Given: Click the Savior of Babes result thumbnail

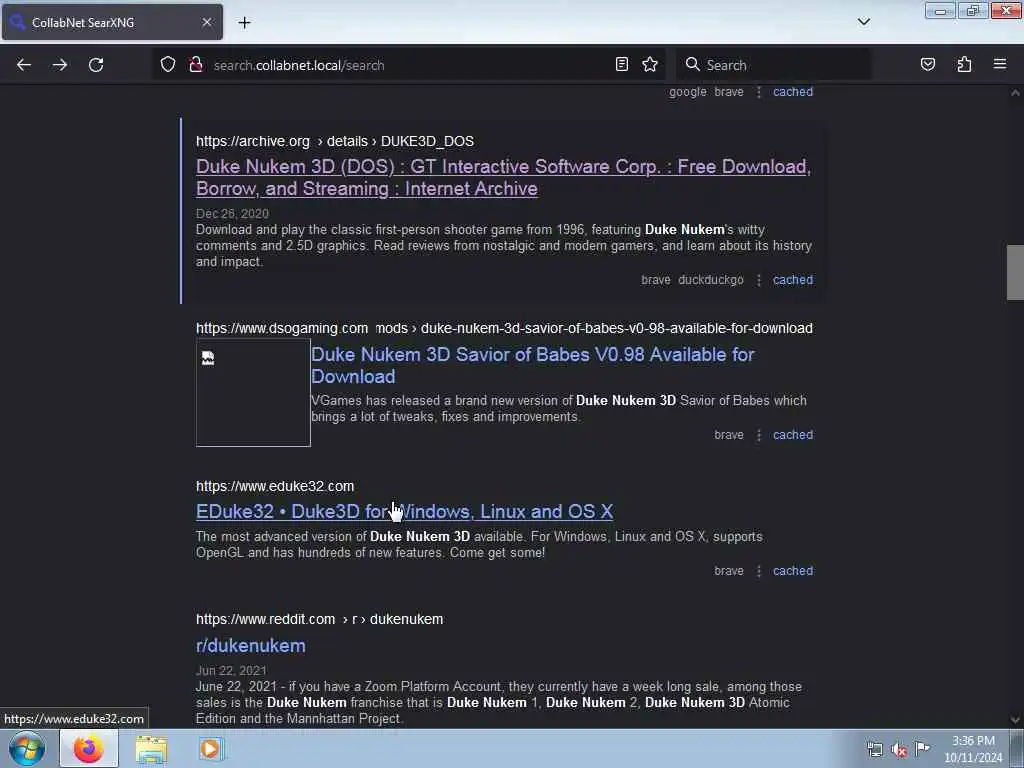Looking at the screenshot, I should coord(253,392).
